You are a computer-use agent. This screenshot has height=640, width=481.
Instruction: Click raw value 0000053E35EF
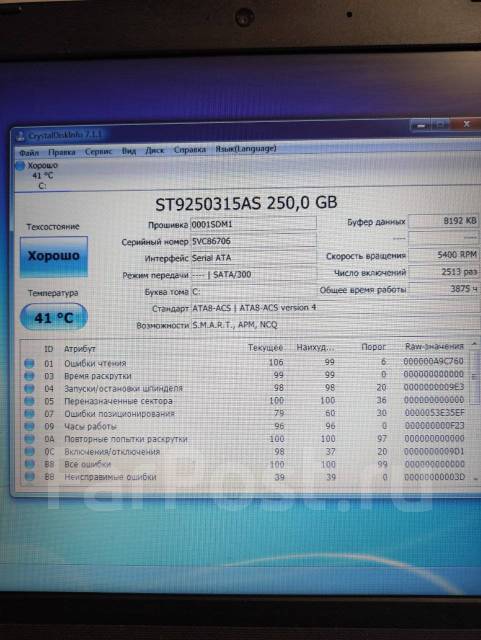[434, 413]
